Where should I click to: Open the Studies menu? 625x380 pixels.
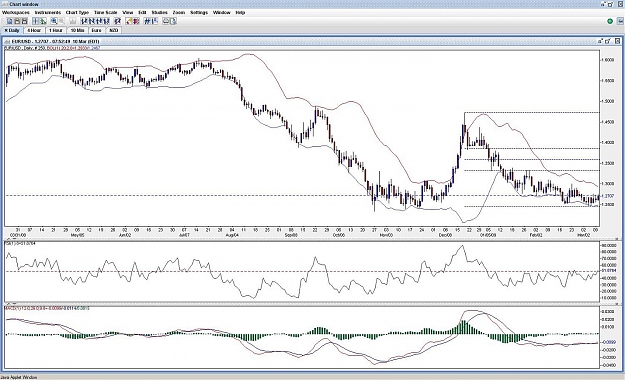(x=159, y=13)
